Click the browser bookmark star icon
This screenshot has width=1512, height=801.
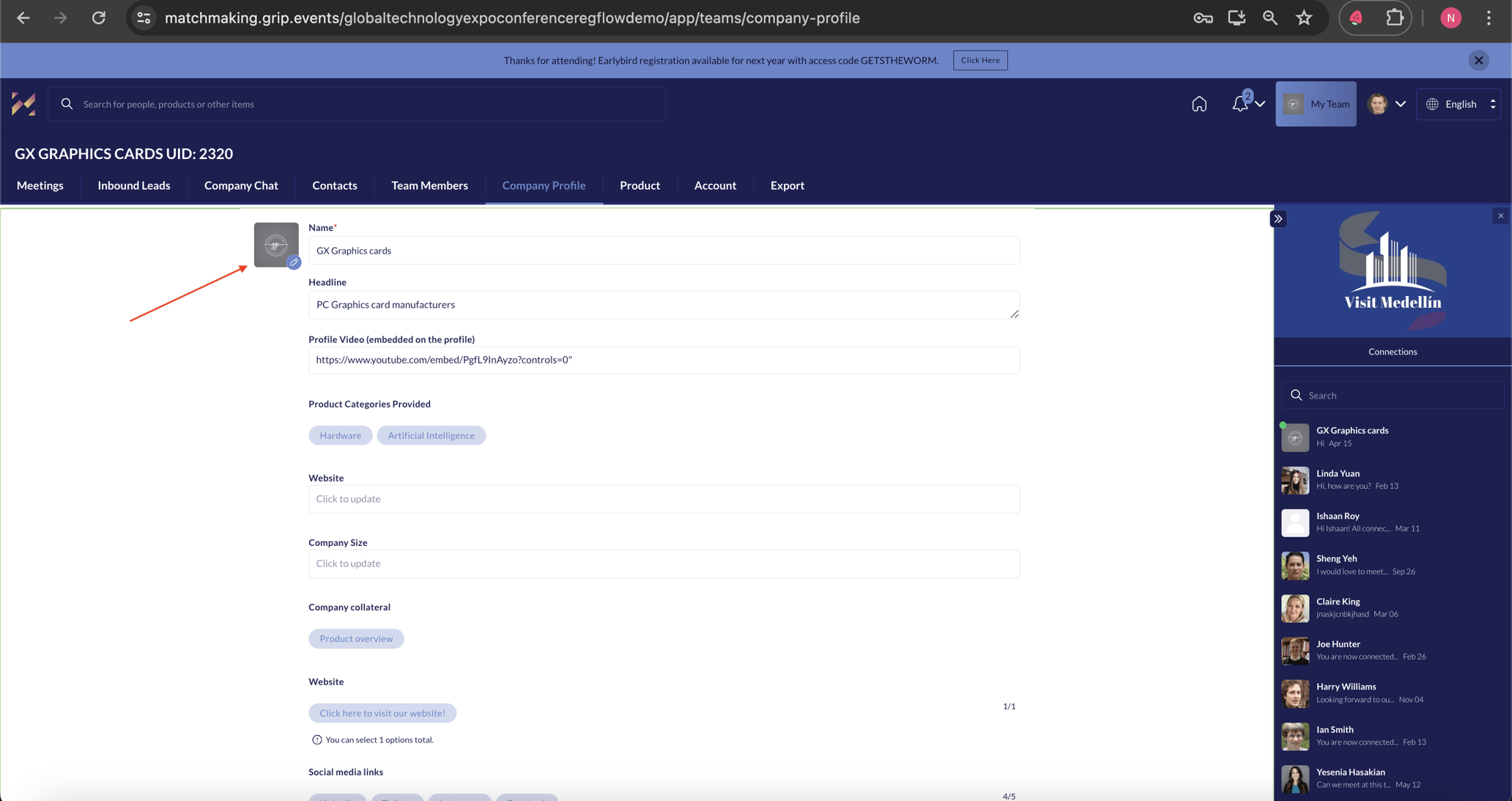(x=1304, y=18)
